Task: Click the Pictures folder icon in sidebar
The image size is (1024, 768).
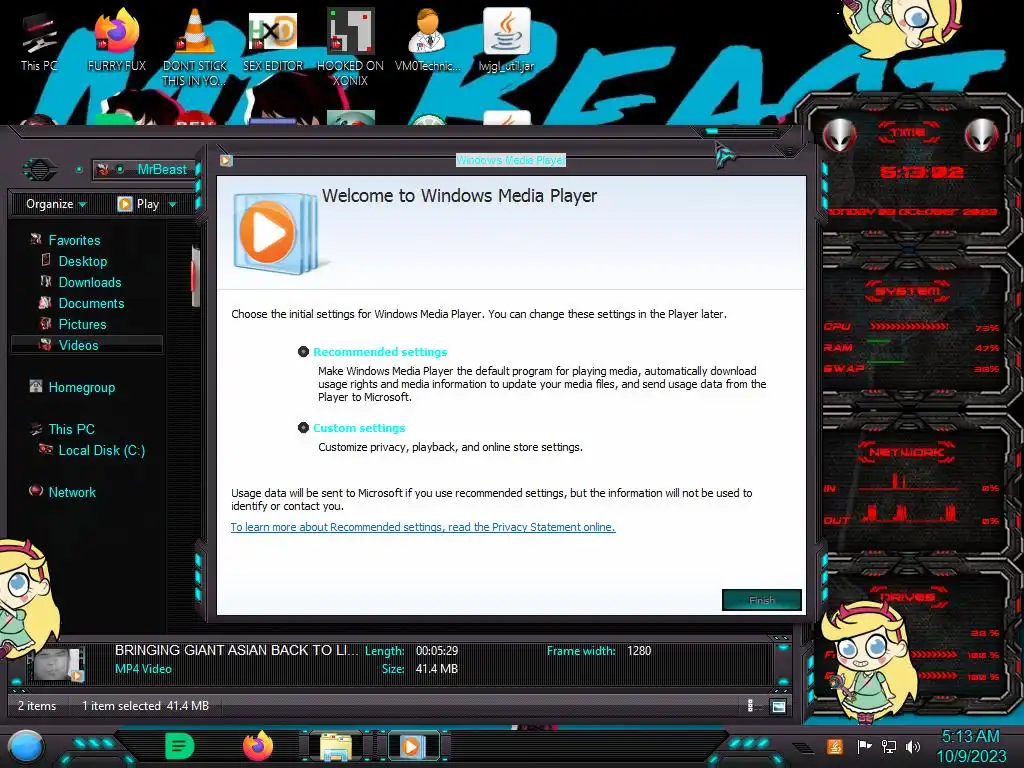Action: 45,323
